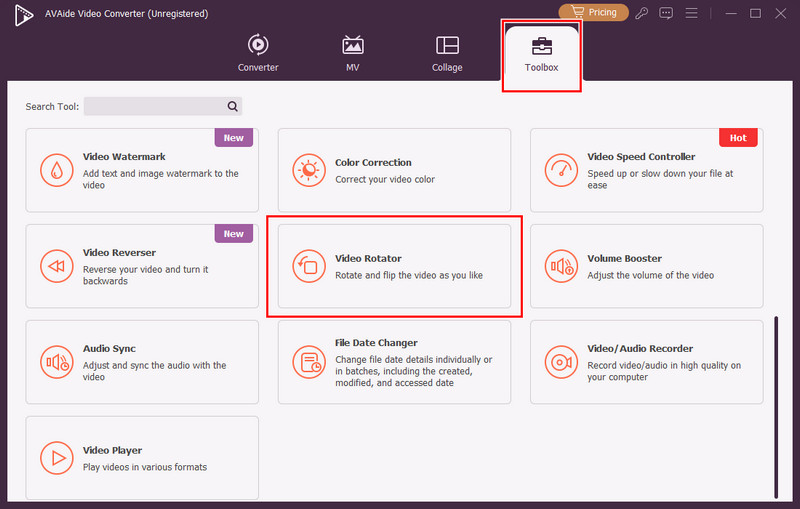The width and height of the screenshot is (800, 509).
Task: Open the hamburger menu icon
Action: point(691,13)
